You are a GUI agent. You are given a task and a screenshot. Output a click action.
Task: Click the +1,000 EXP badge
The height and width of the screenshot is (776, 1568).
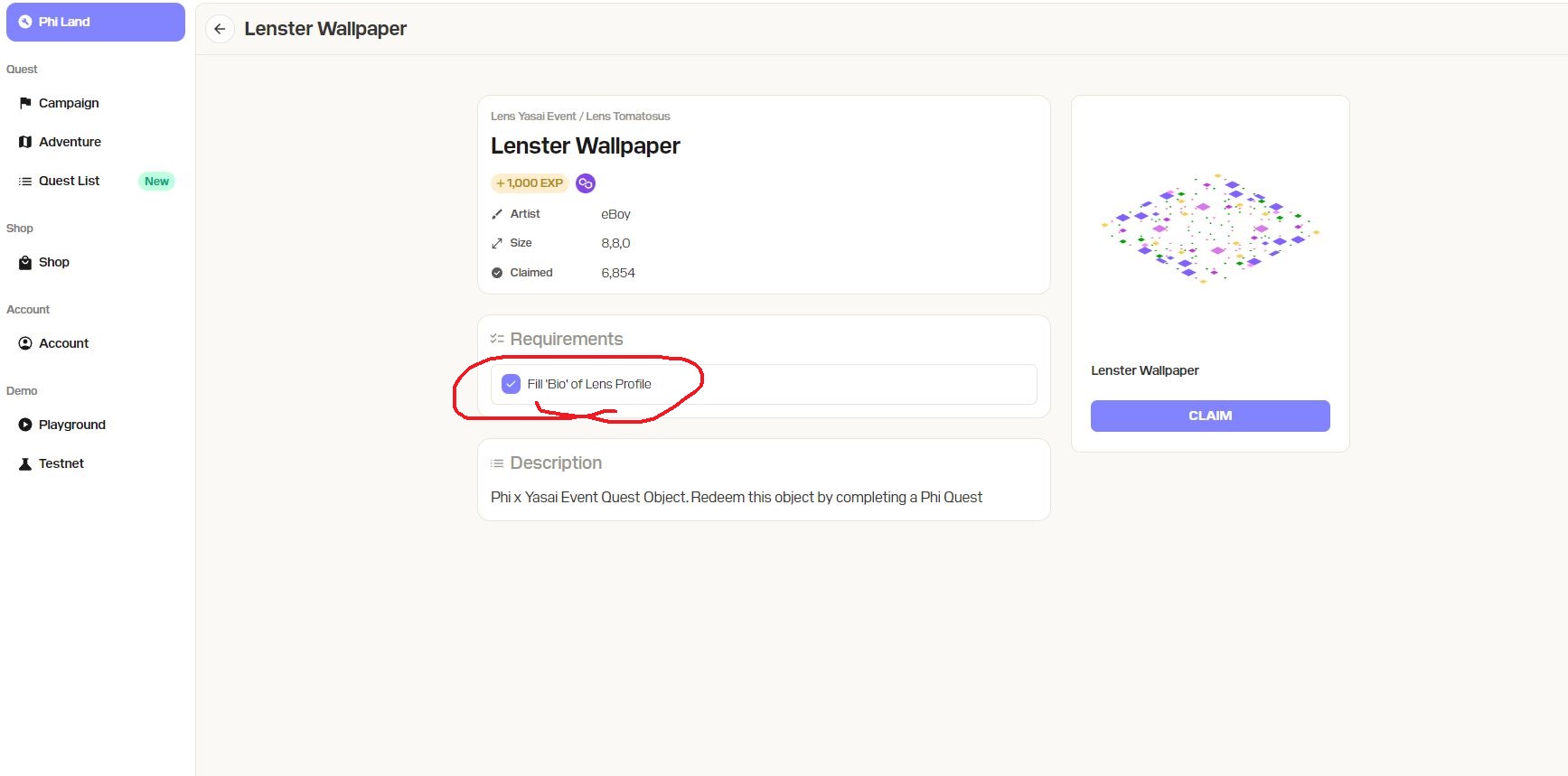coord(530,183)
